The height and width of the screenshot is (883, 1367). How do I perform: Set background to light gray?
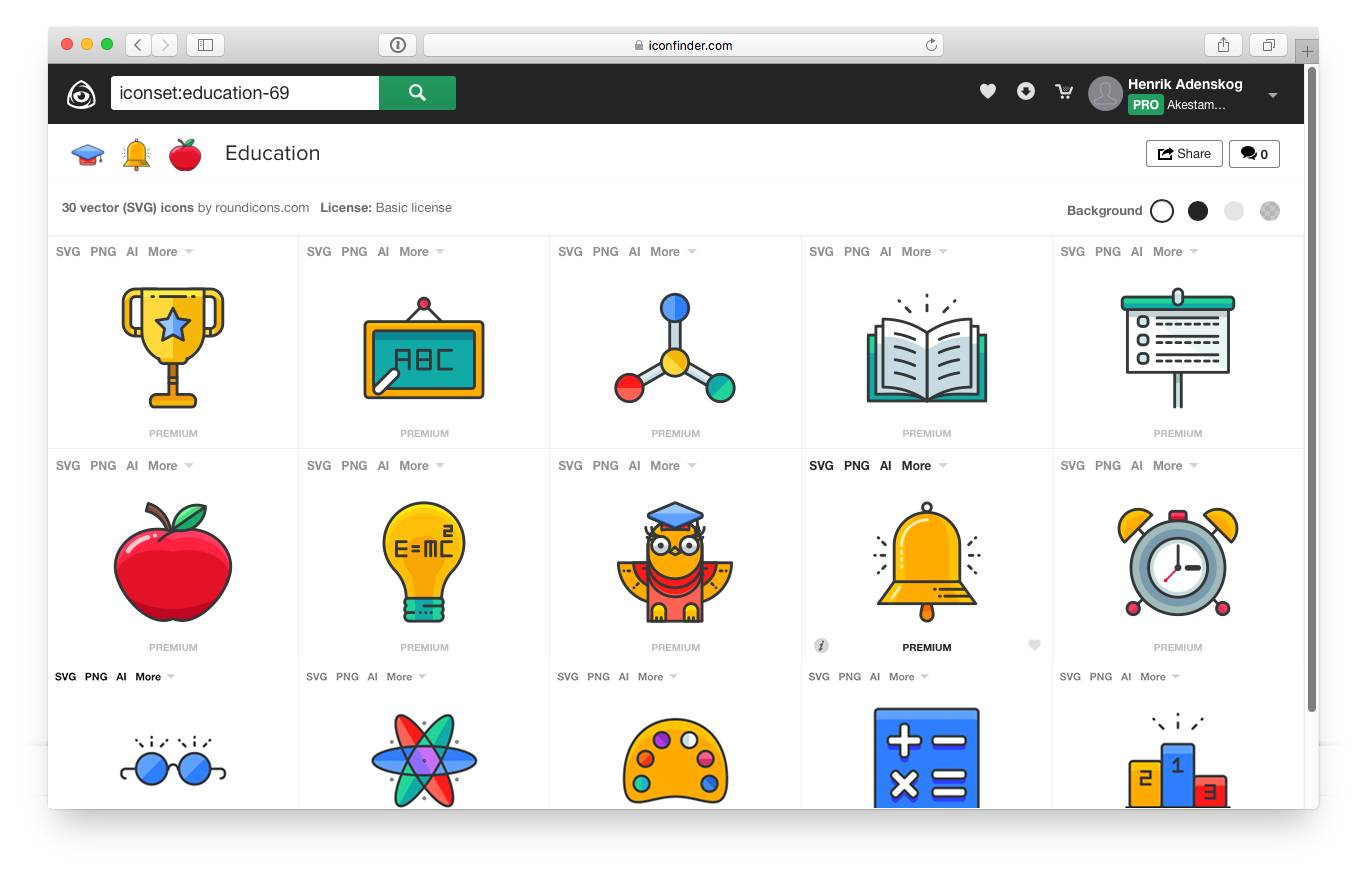click(x=1234, y=211)
